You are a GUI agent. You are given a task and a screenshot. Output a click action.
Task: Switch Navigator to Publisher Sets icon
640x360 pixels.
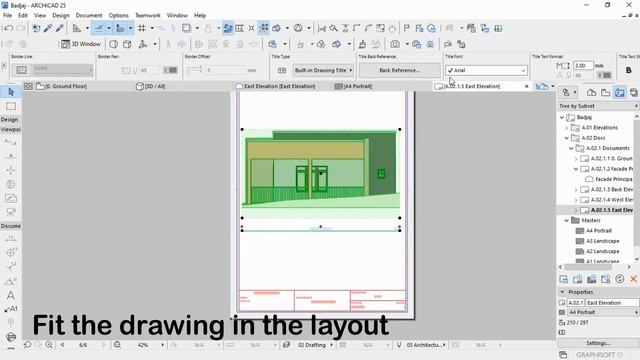pos(633,93)
